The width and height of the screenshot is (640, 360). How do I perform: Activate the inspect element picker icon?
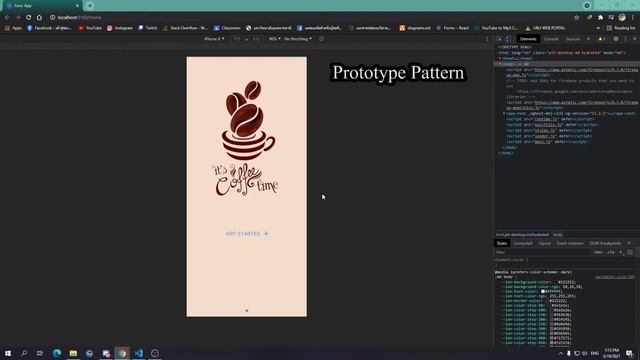click(x=499, y=39)
